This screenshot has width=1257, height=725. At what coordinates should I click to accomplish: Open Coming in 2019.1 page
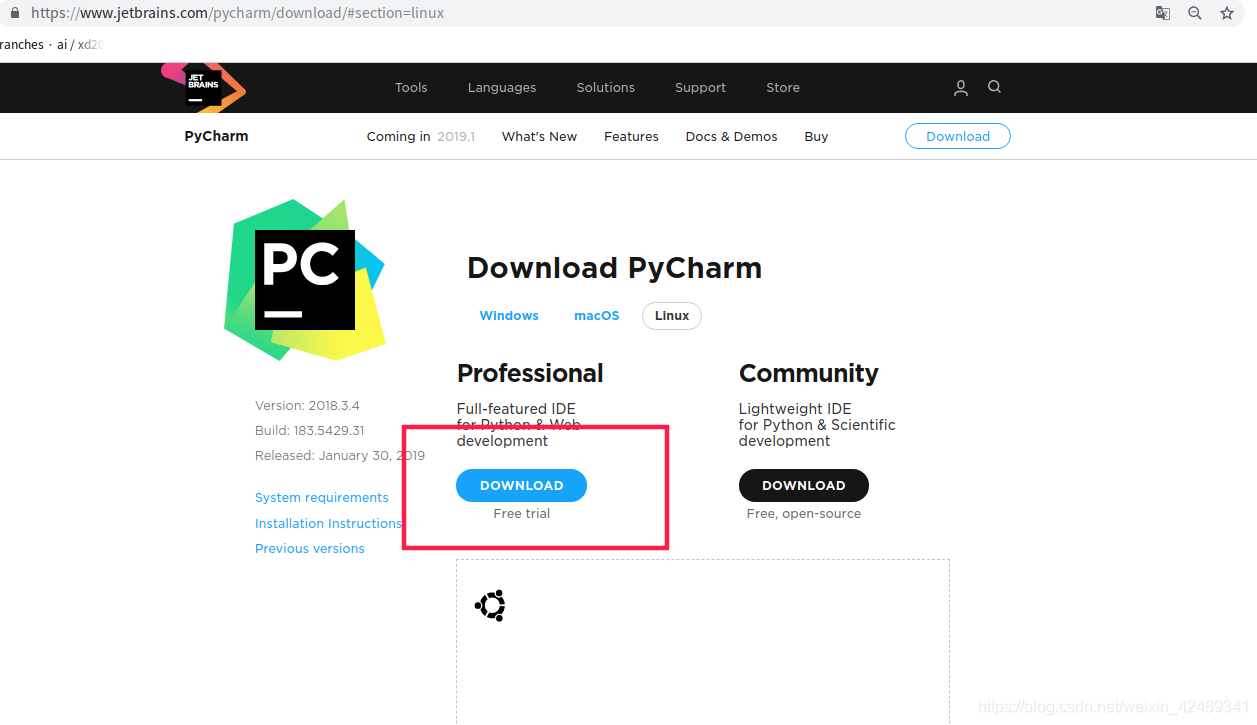pyautogui.click(x=421, y=137)
